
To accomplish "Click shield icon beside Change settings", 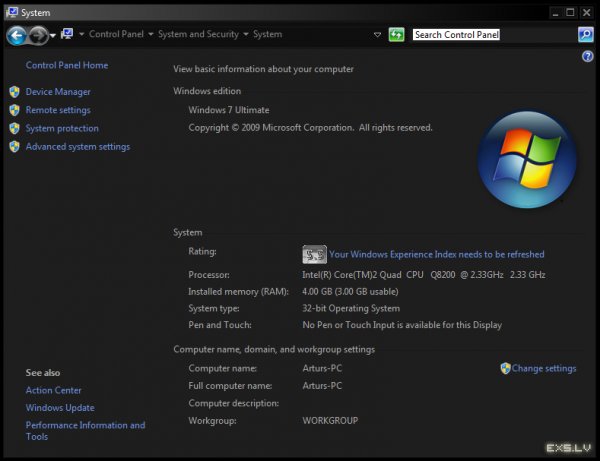I will pyautogui.click(x=505, y=368).
